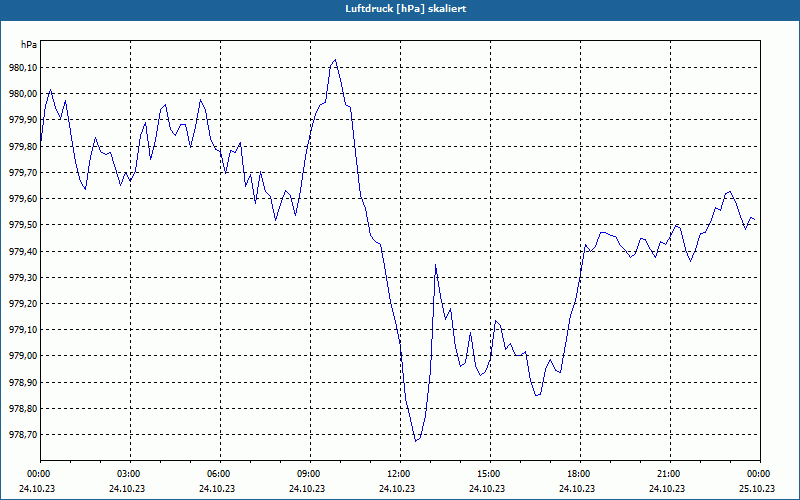Click the 979,00 y-axis label

[x=20, y=356]
